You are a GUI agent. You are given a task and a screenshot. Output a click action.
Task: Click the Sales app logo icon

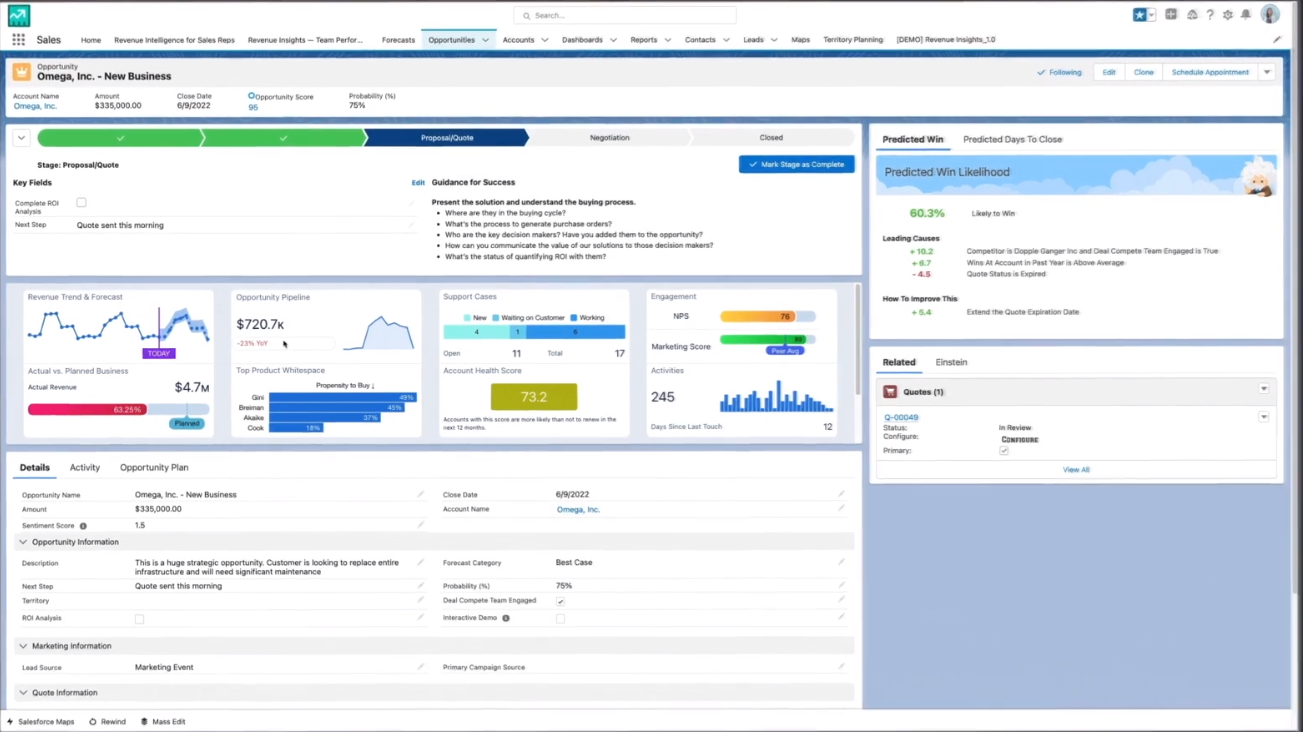18,14
